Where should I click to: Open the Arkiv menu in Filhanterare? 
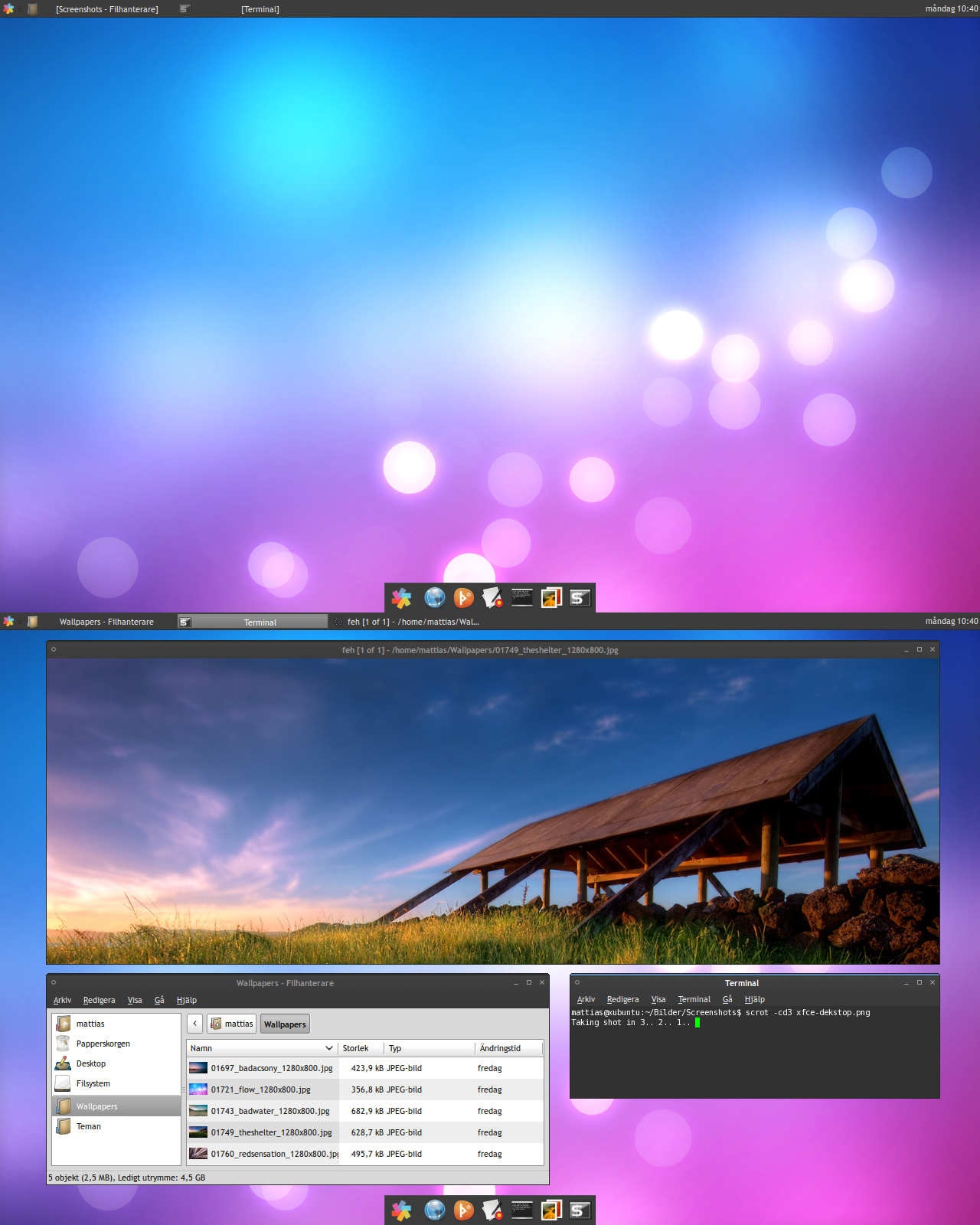point(62,1000)
